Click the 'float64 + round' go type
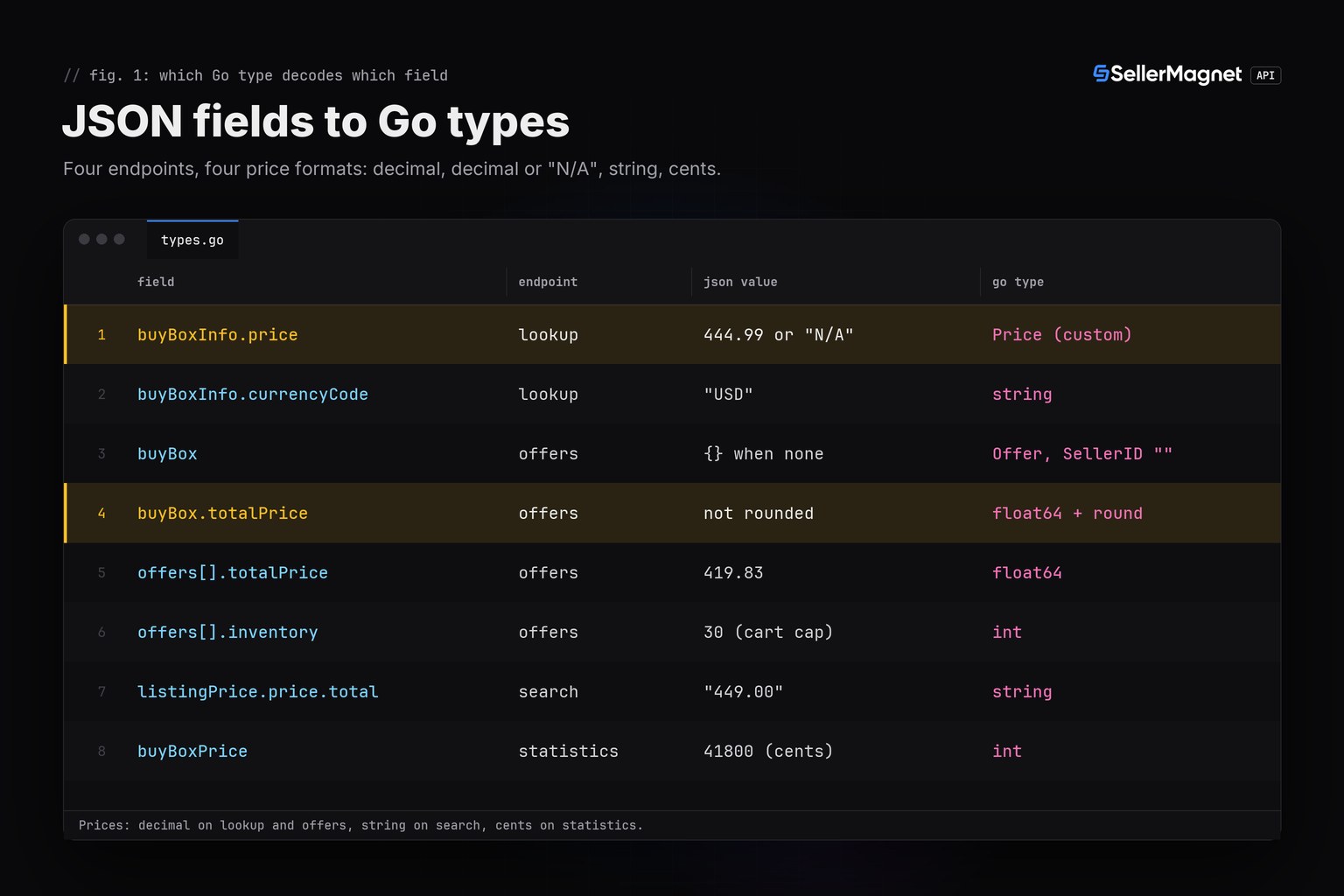 pos(1067,513)
